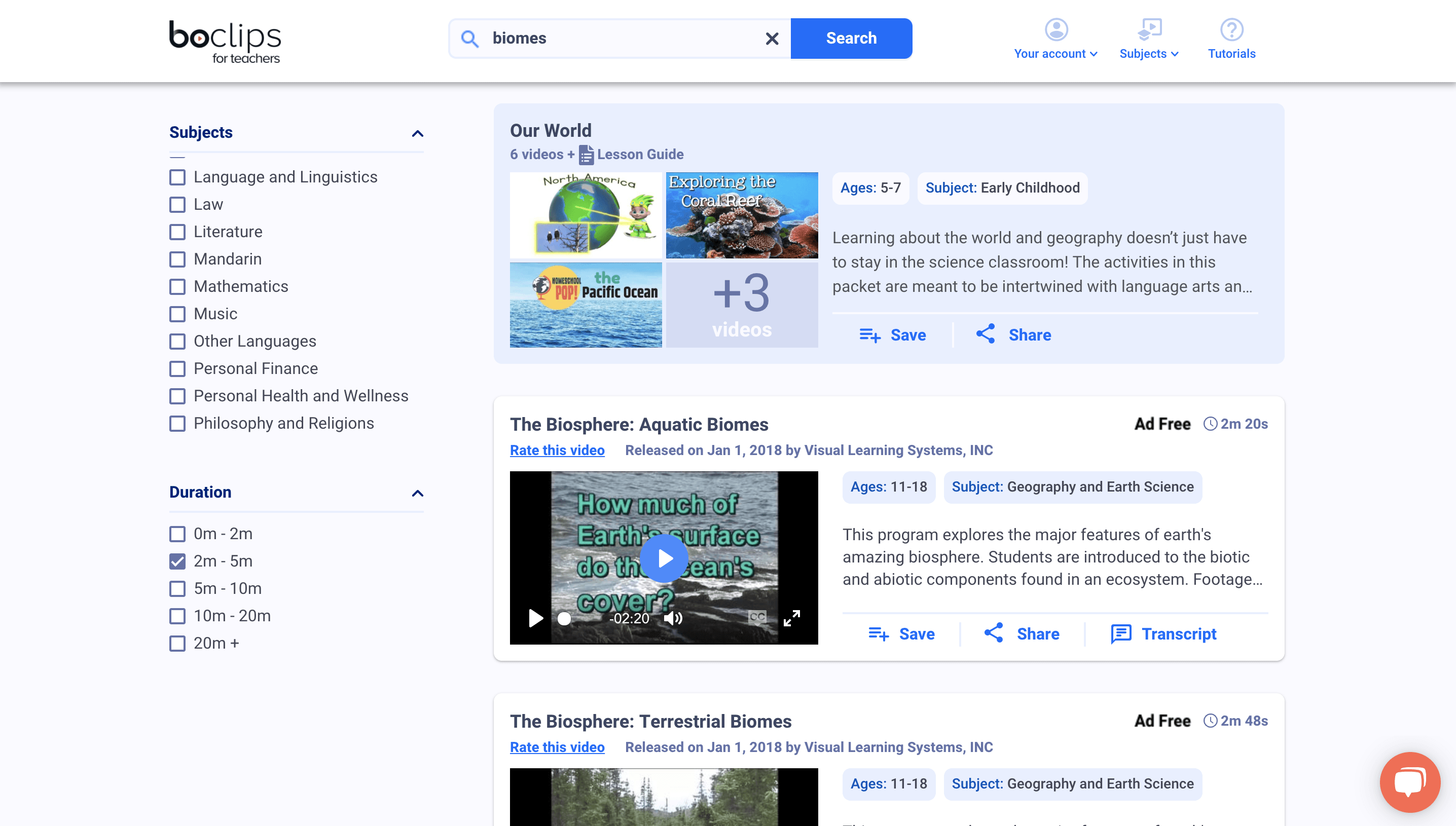
Task: Check the Personal Health and Wellness checkbox
Action: coord(177,396)
